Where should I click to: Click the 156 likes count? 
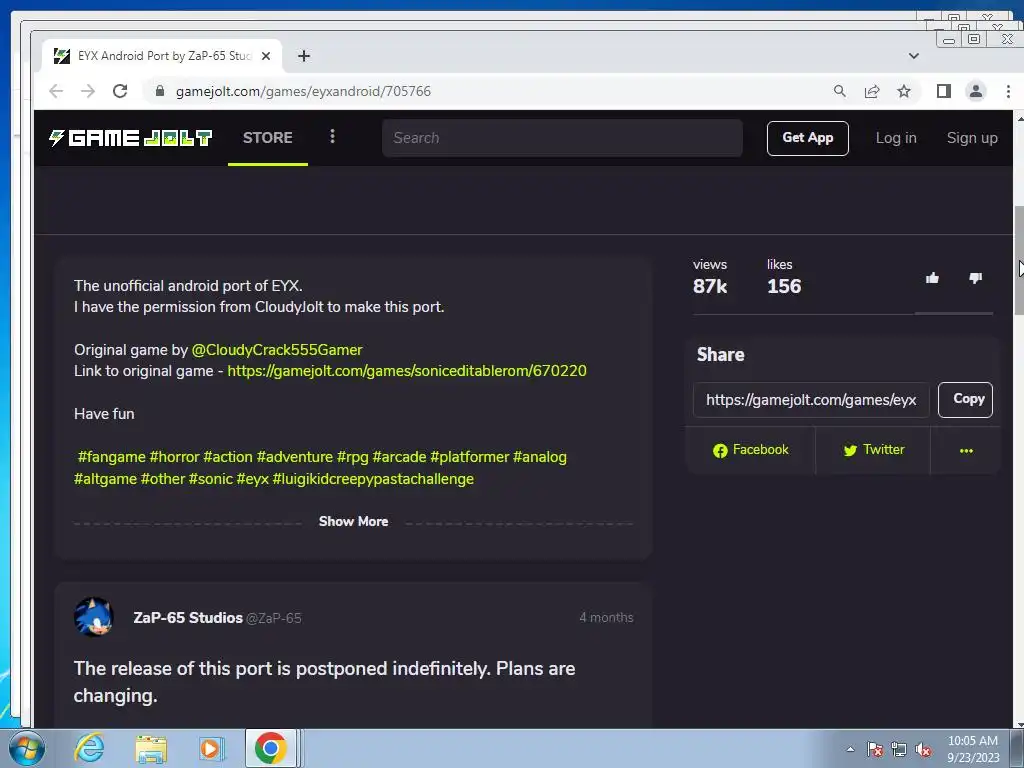tap(784, 286)
